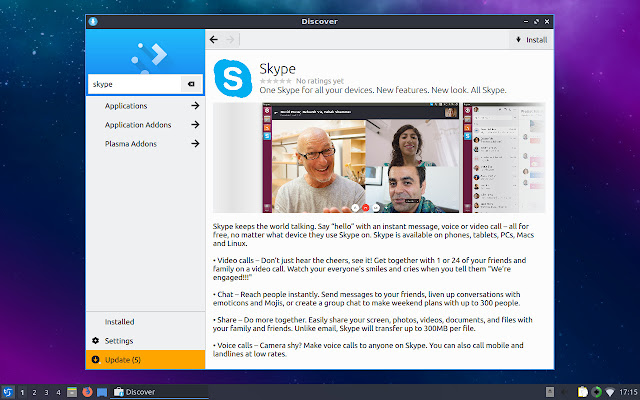640x400 pixels.
Task: Click into the skype search field
Action: [x=134, y=84]
